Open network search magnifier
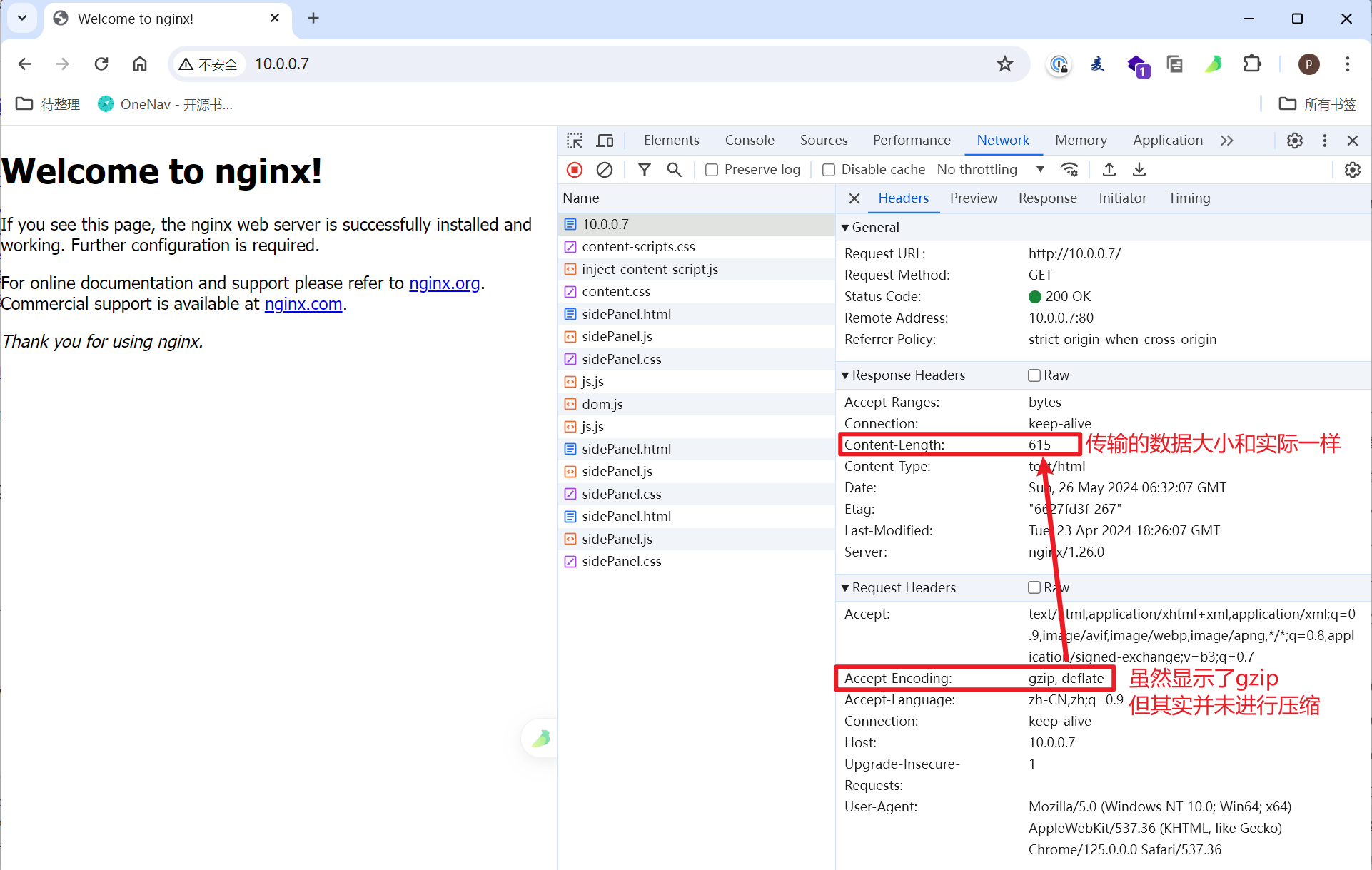Viewport: 1372px width, 870px height. coord(674,170)
